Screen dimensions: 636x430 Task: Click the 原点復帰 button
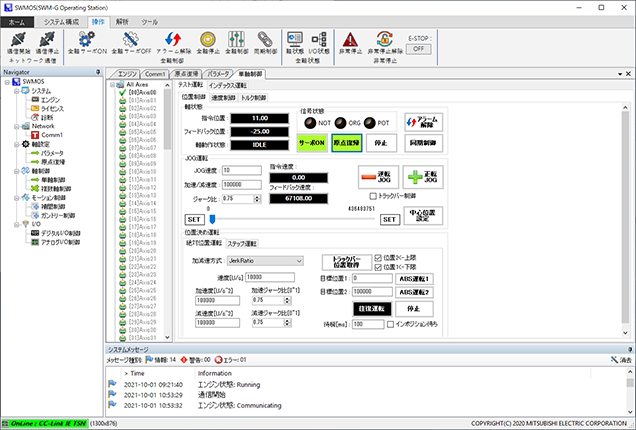pos(346,143)
